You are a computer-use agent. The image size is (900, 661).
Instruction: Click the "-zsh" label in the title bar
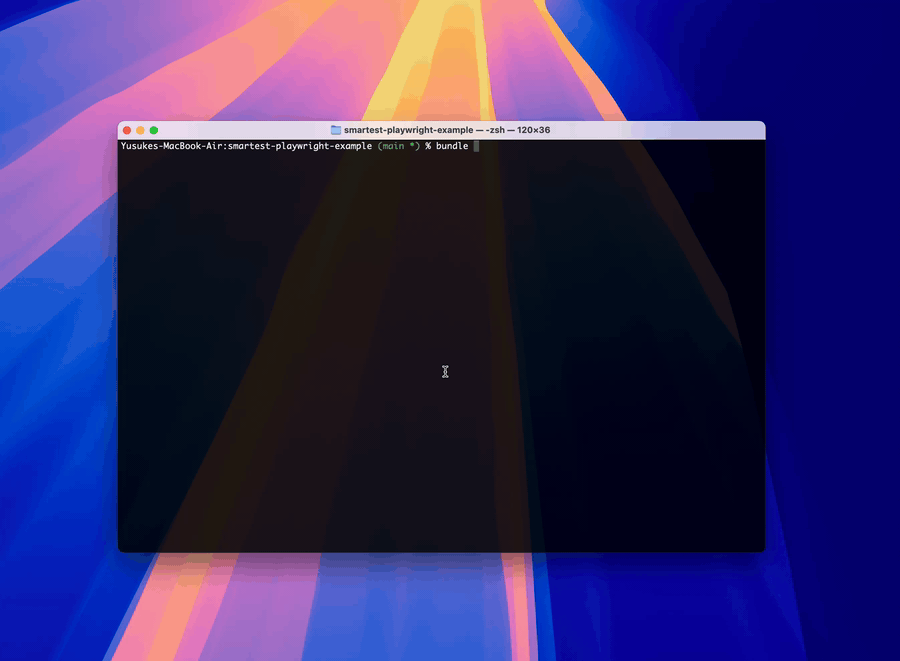(x=495, y=129)
